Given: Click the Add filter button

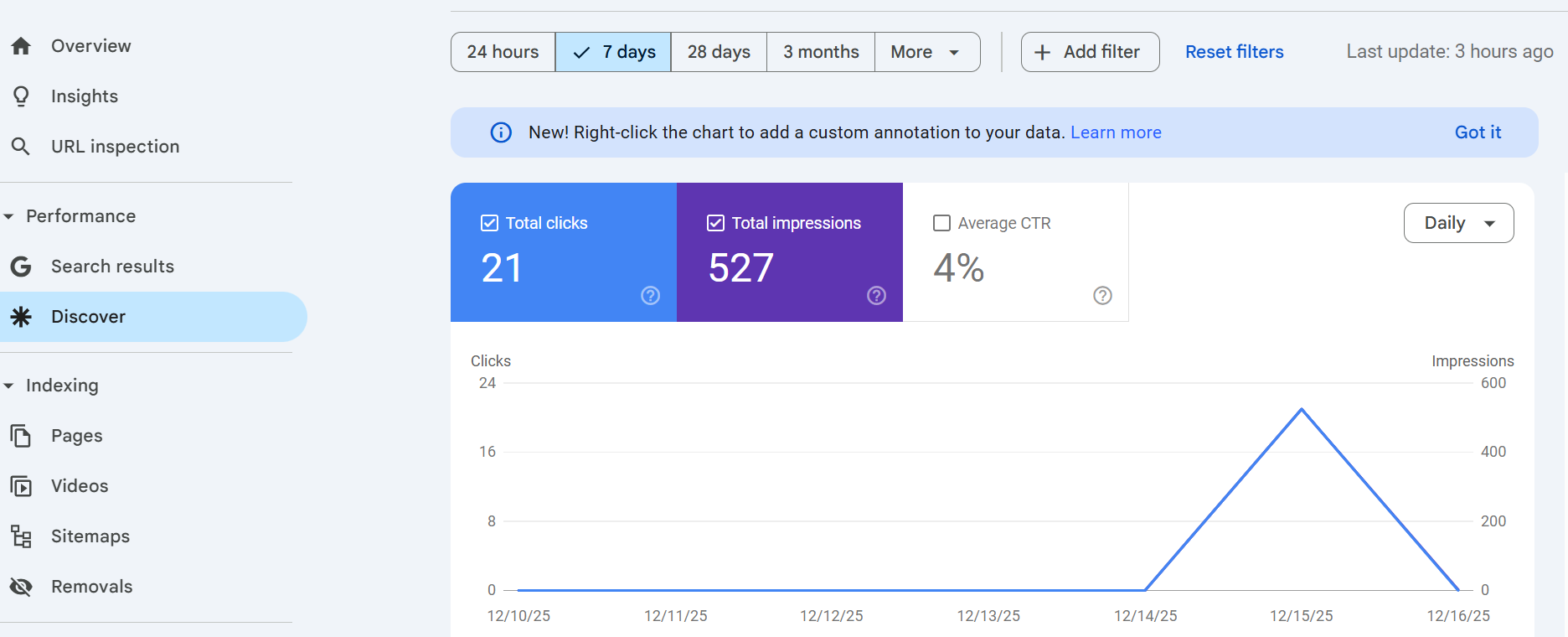Looking at the screenshot, I should 1090,52.
